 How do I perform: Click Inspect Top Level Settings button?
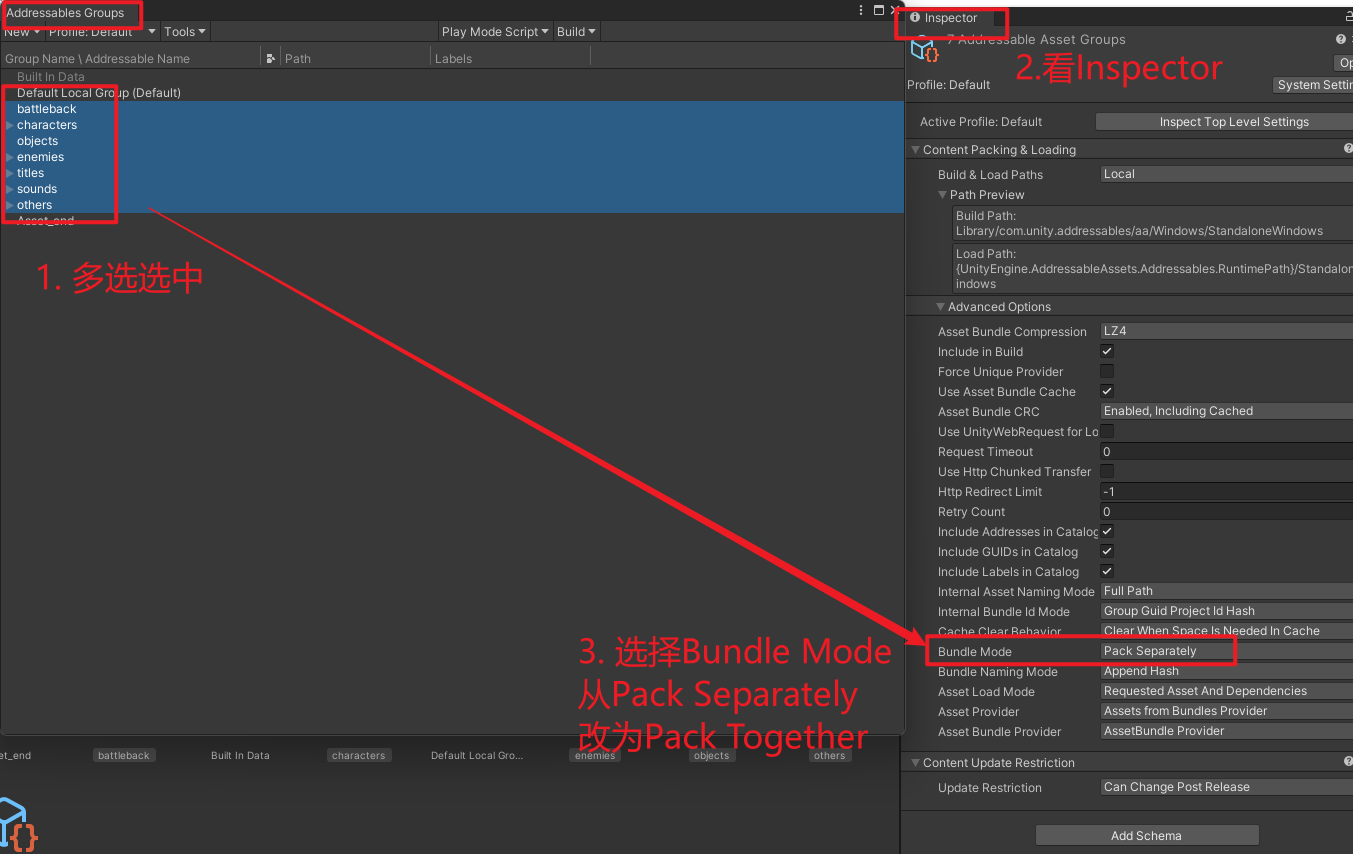pos(1225,122)
